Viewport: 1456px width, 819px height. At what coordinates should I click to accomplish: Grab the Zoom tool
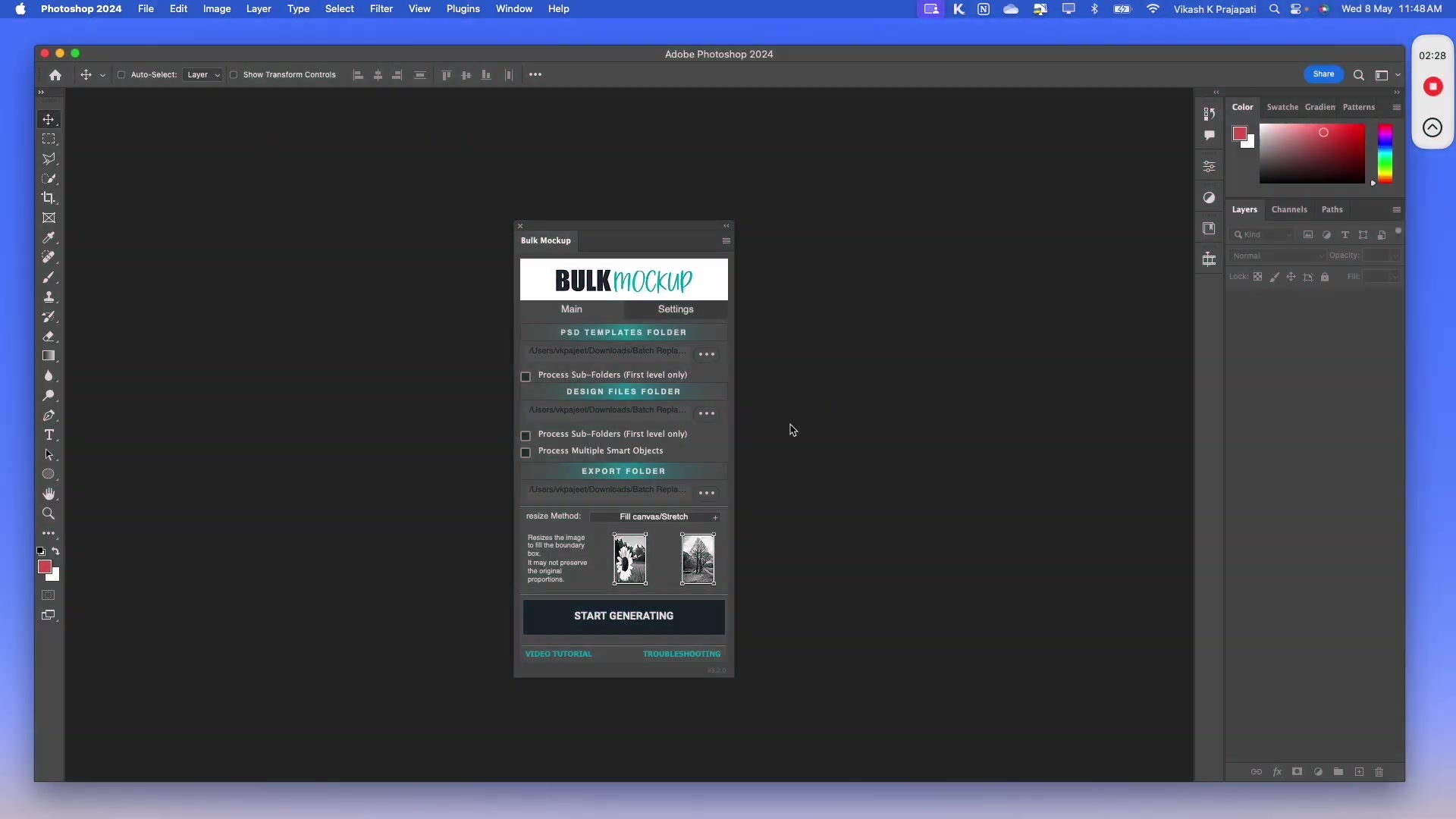pyautogui.click(x=49, y=514)
